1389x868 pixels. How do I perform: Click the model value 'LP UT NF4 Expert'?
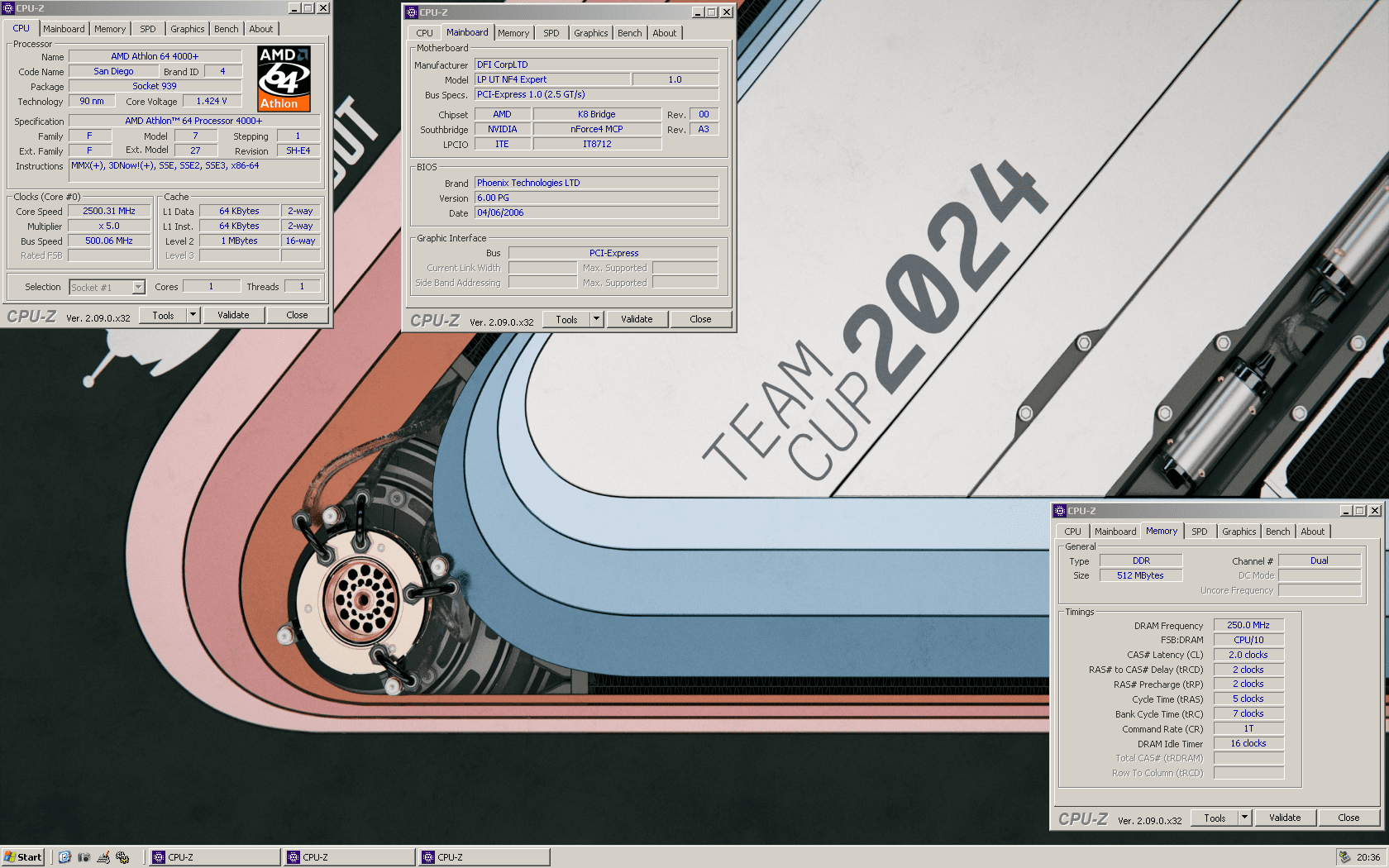(552, 79)
